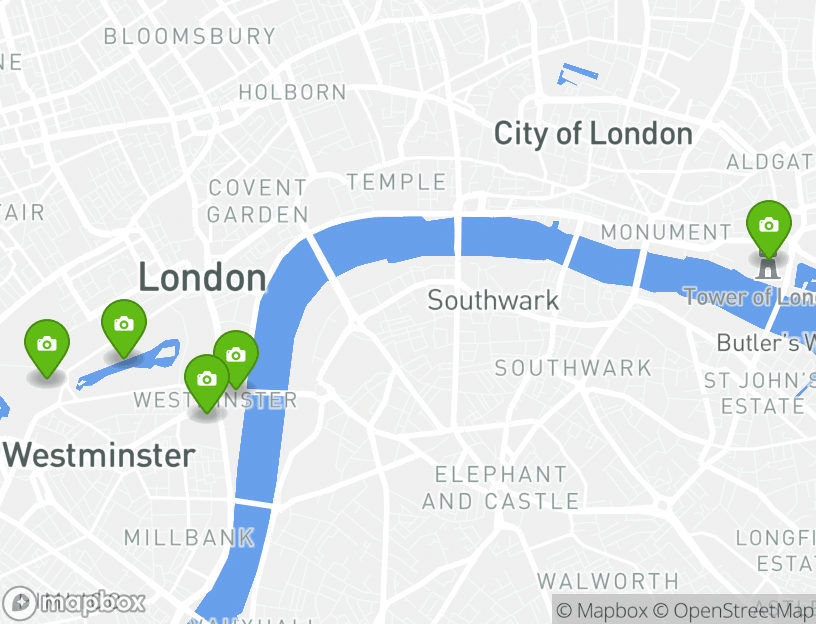The image size is (816, 624).
Task: Open the © Mapbox attribution link
Action: [x=602, y=610]
